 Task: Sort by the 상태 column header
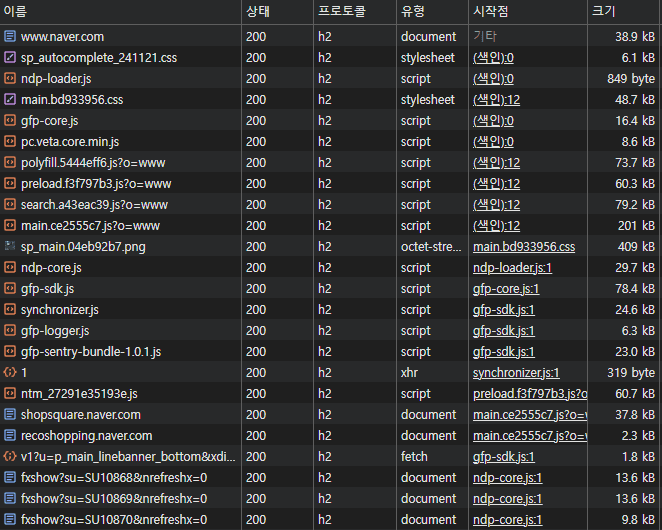tap(277, 11)
